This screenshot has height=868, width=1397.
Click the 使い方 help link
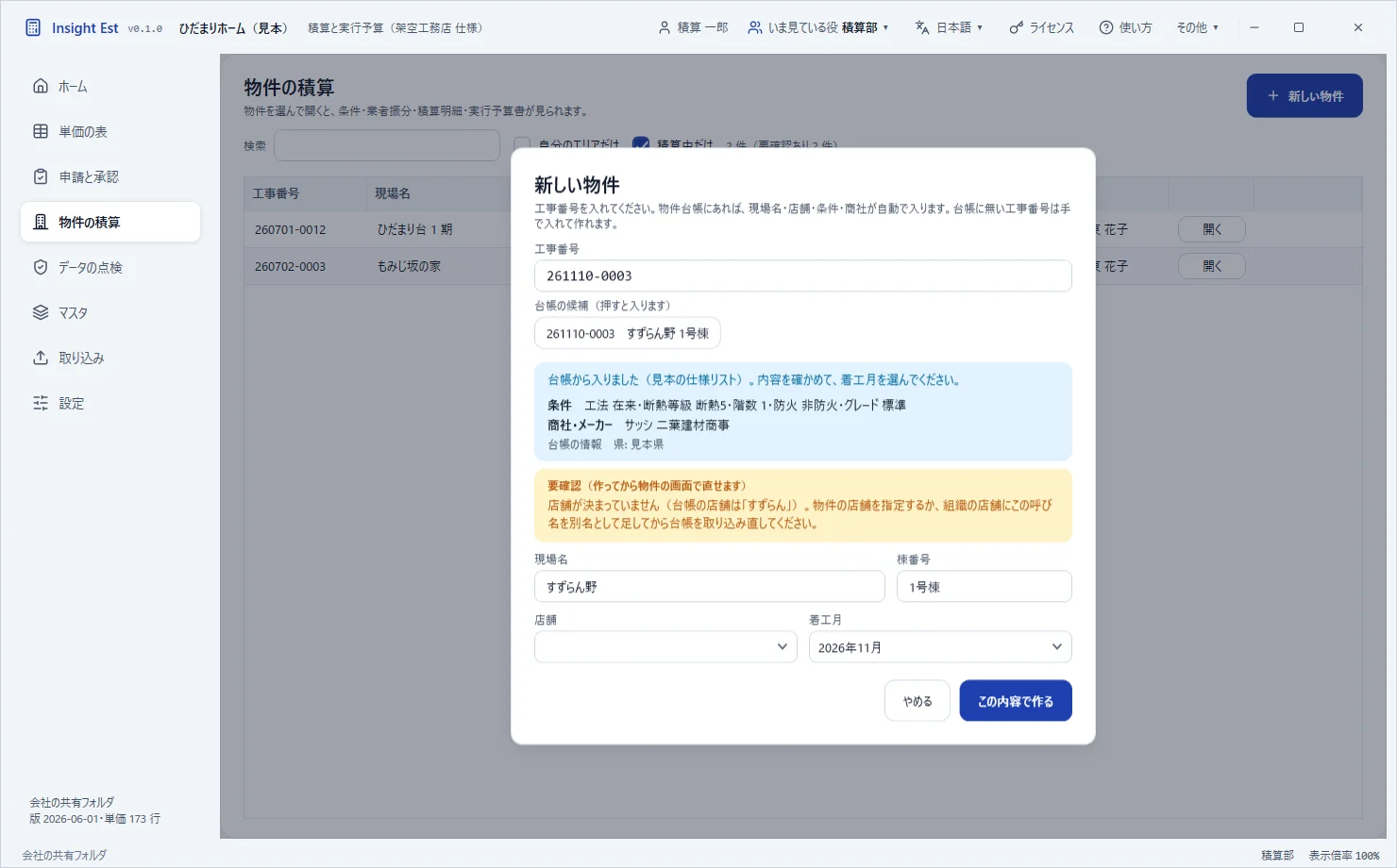coord(1125,27)
